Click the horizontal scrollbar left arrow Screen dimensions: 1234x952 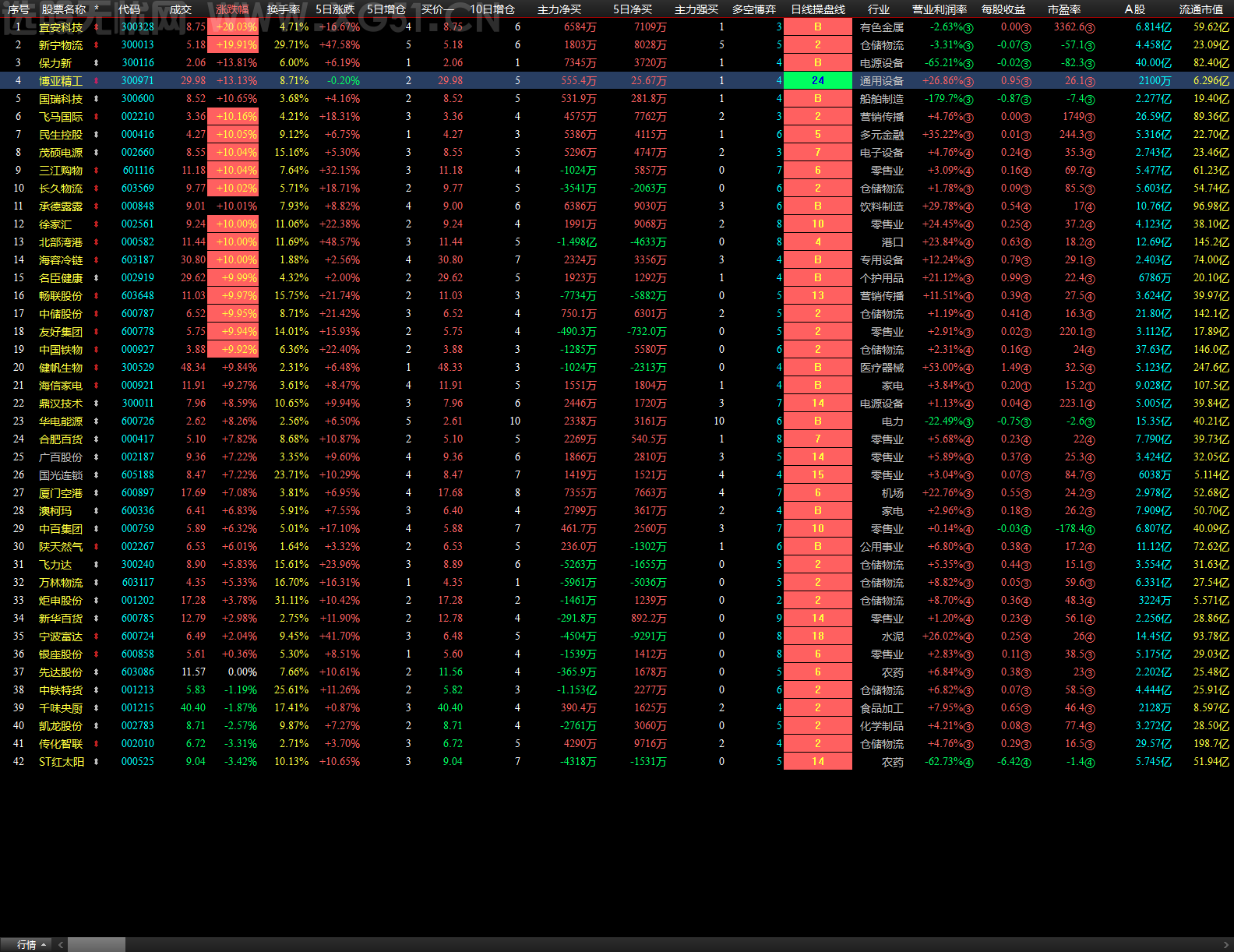pyautogui.click(x=61, y=944)
